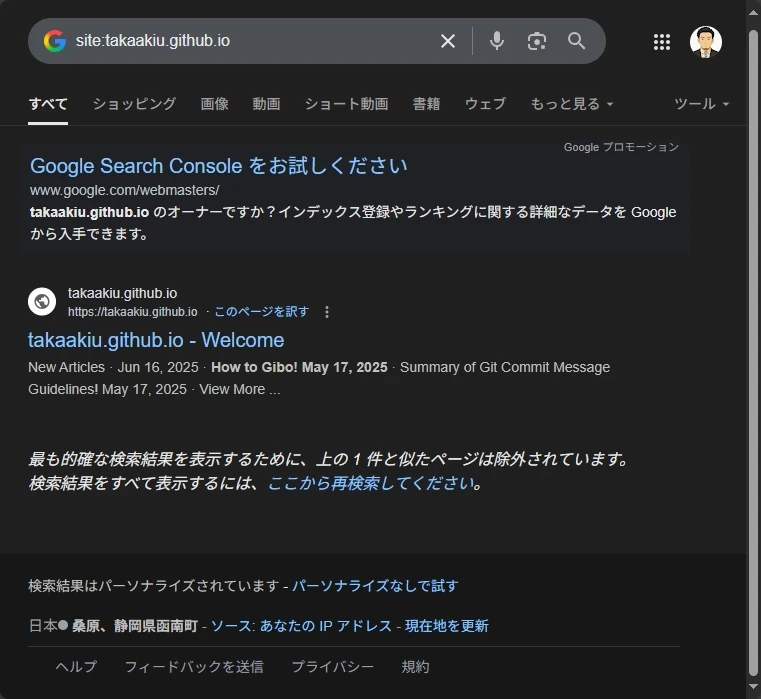Clear the search query with X
The image size is (761, 699).
point(447,41)
